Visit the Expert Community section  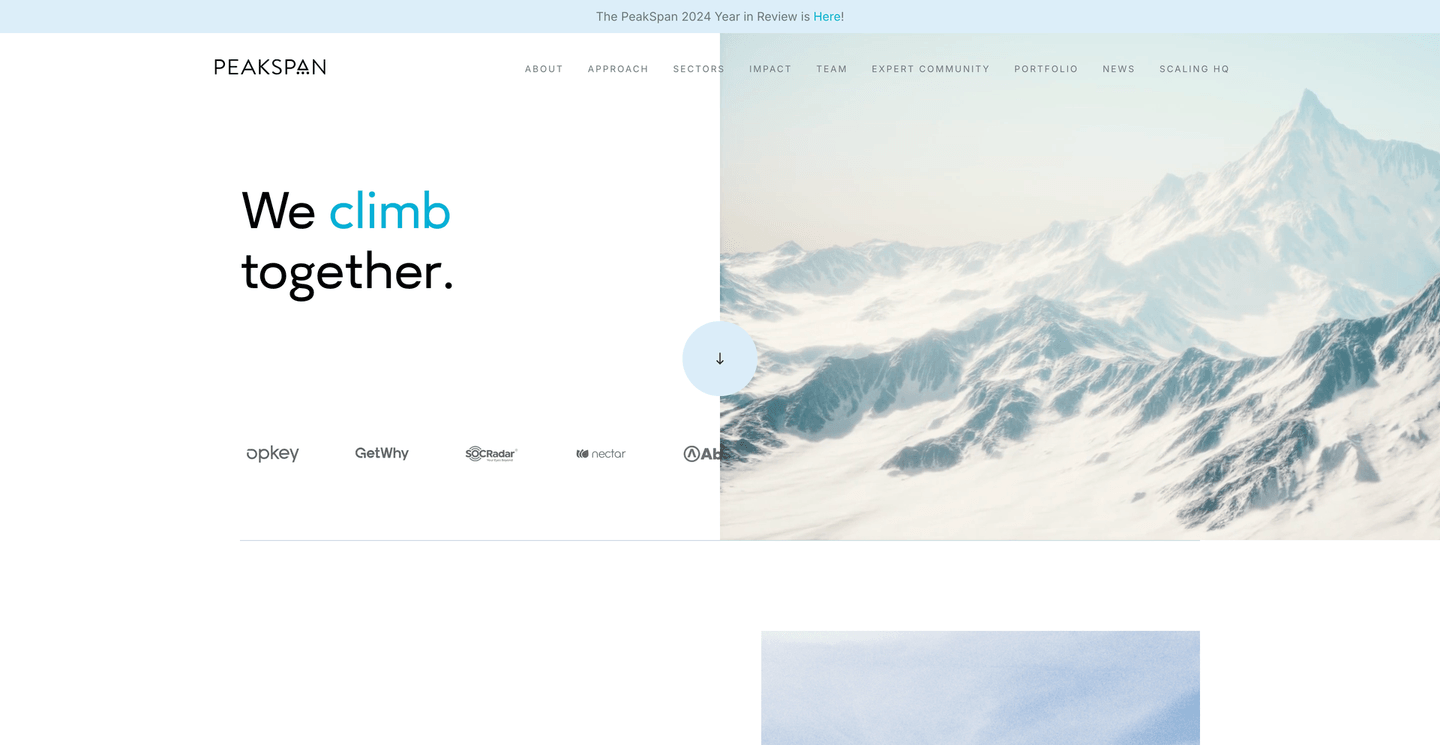(931, 69)
